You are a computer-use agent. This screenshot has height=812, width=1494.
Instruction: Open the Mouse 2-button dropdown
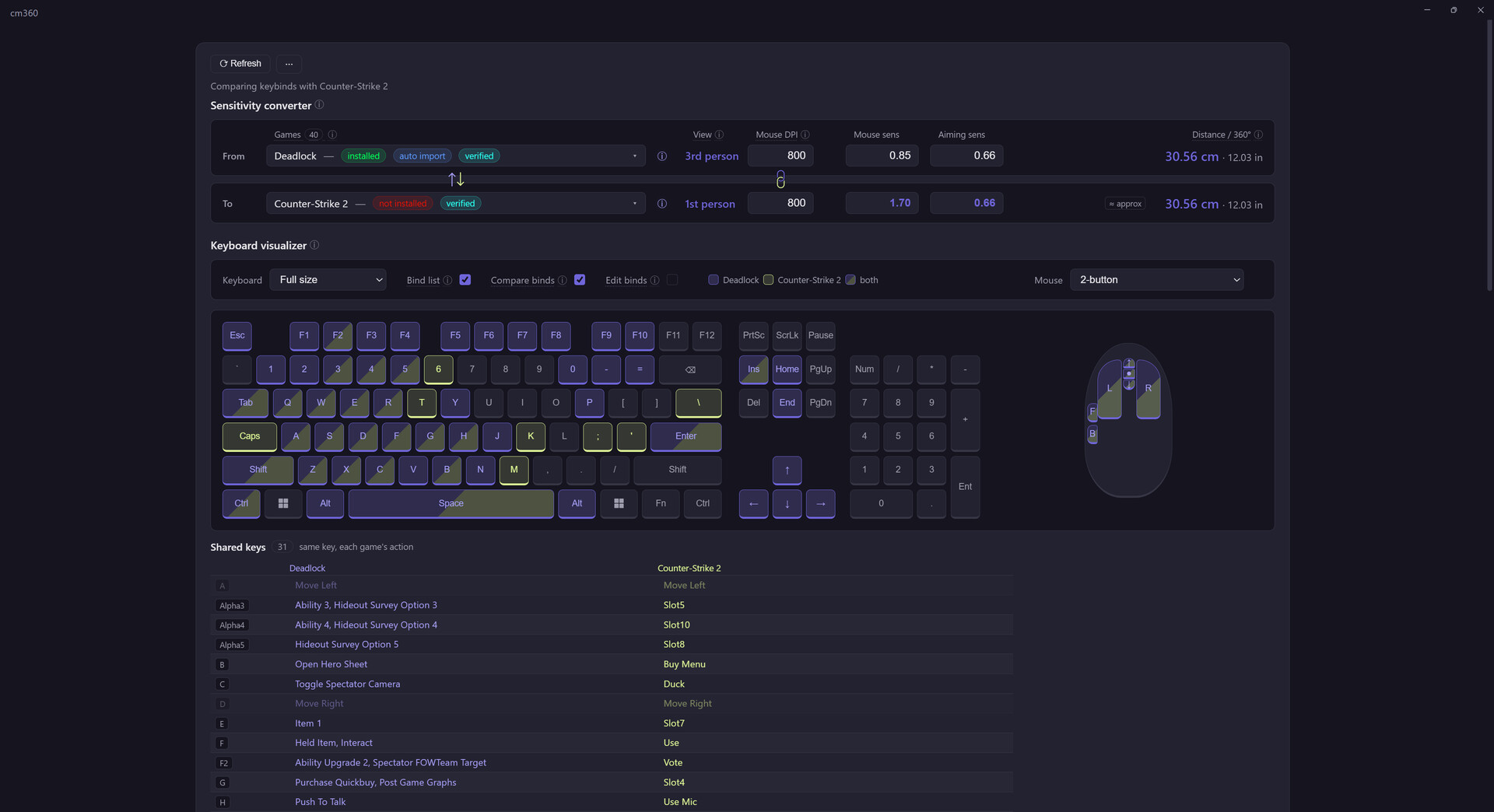pos(1157,280)
